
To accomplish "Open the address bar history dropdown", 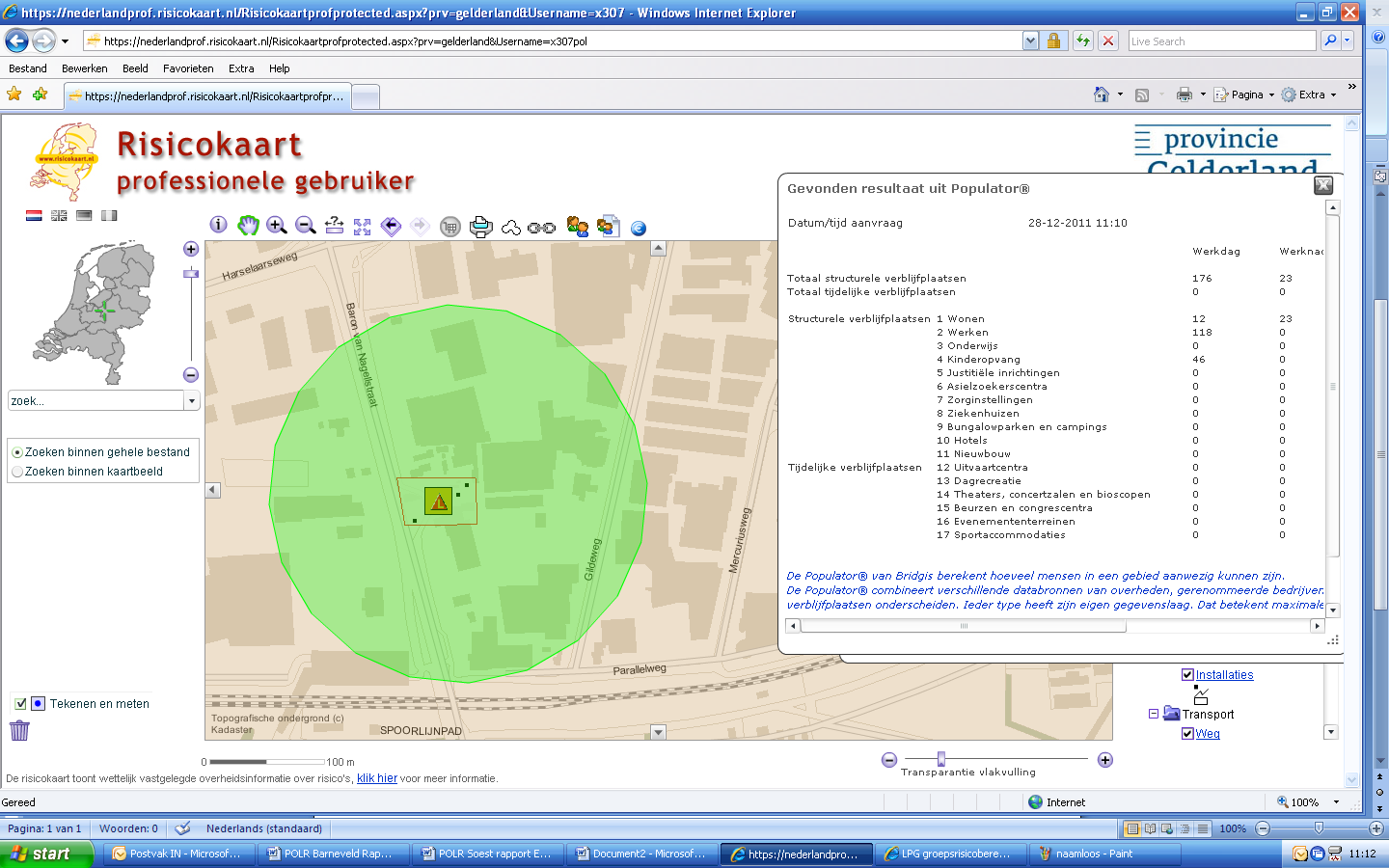I will pos(1030,41).
